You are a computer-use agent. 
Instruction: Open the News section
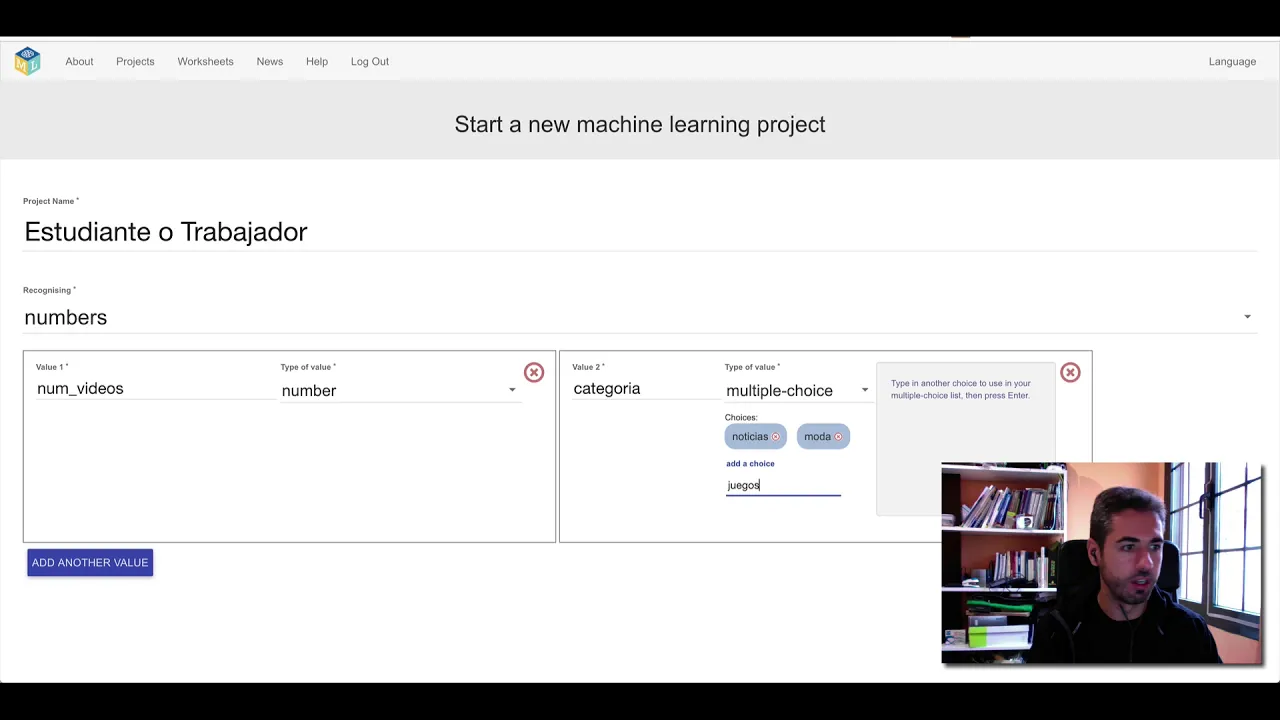269,62
